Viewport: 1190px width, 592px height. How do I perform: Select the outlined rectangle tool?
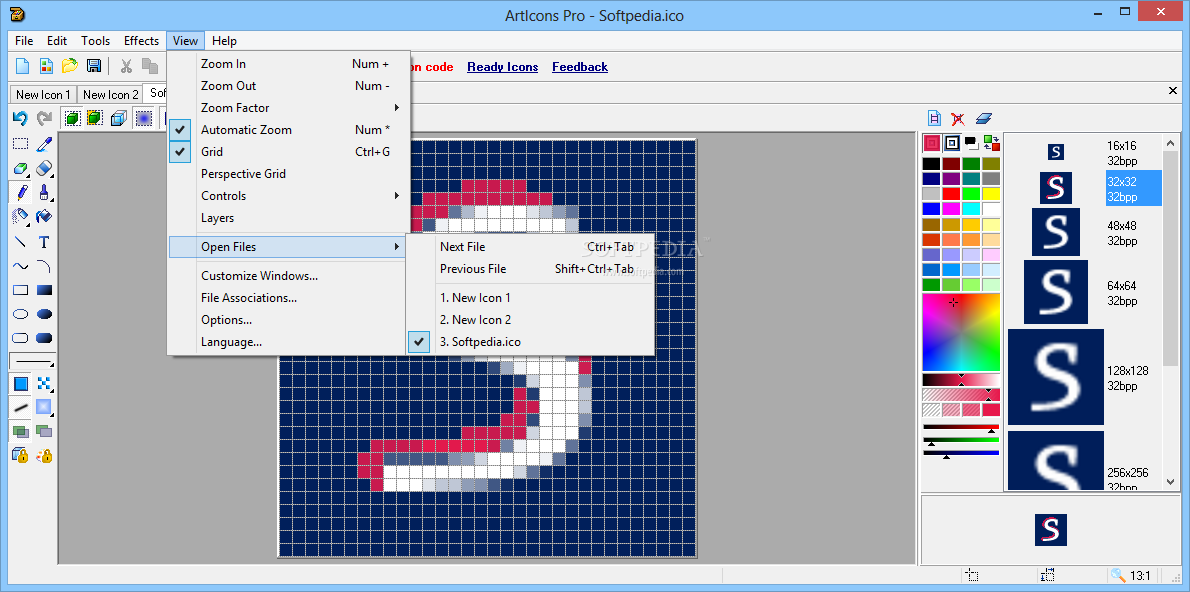[x=20, y=290]
